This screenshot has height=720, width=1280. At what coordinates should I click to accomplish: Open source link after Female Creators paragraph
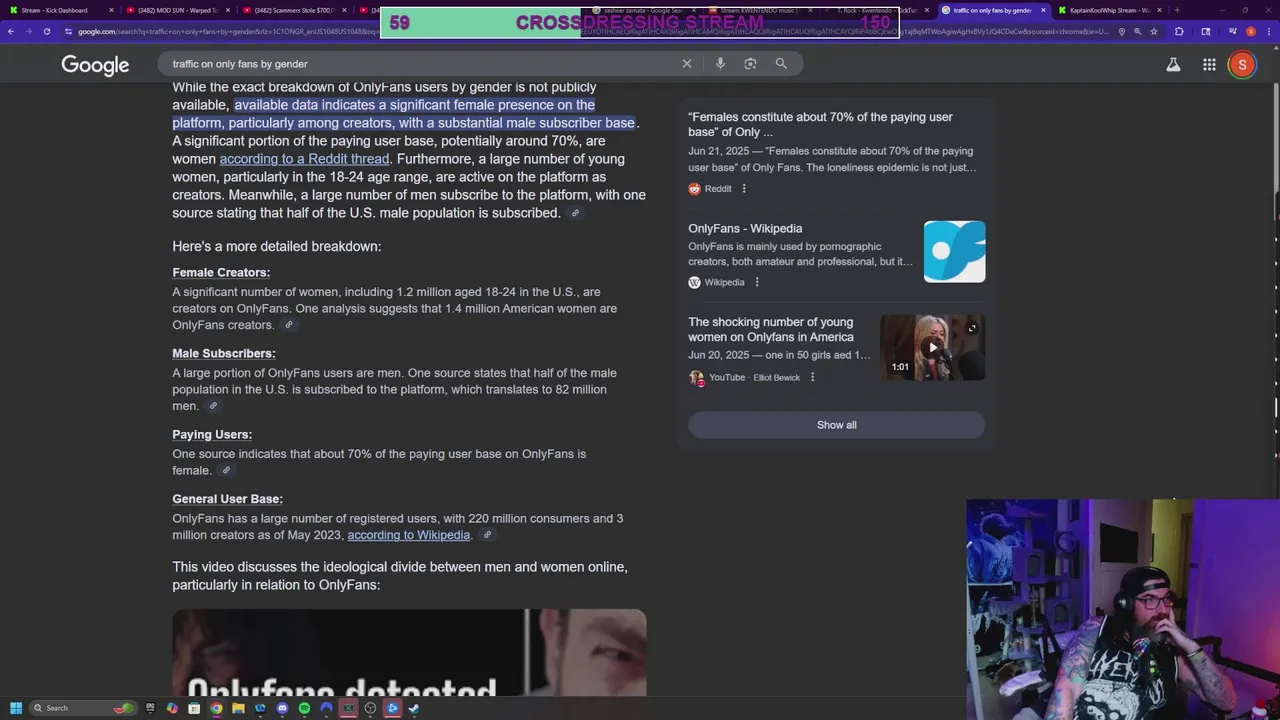pyautogui.click(x=289, y=325)
